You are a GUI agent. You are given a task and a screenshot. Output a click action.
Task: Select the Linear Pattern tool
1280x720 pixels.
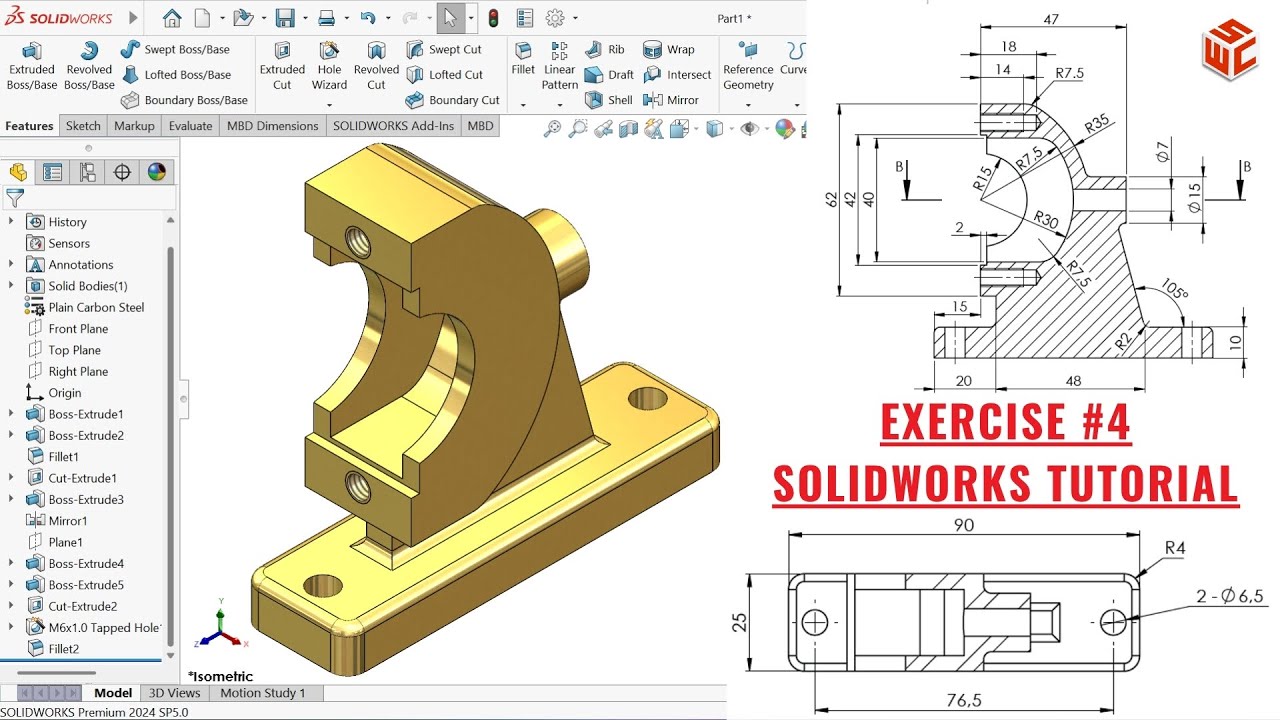tap(560, 66)
